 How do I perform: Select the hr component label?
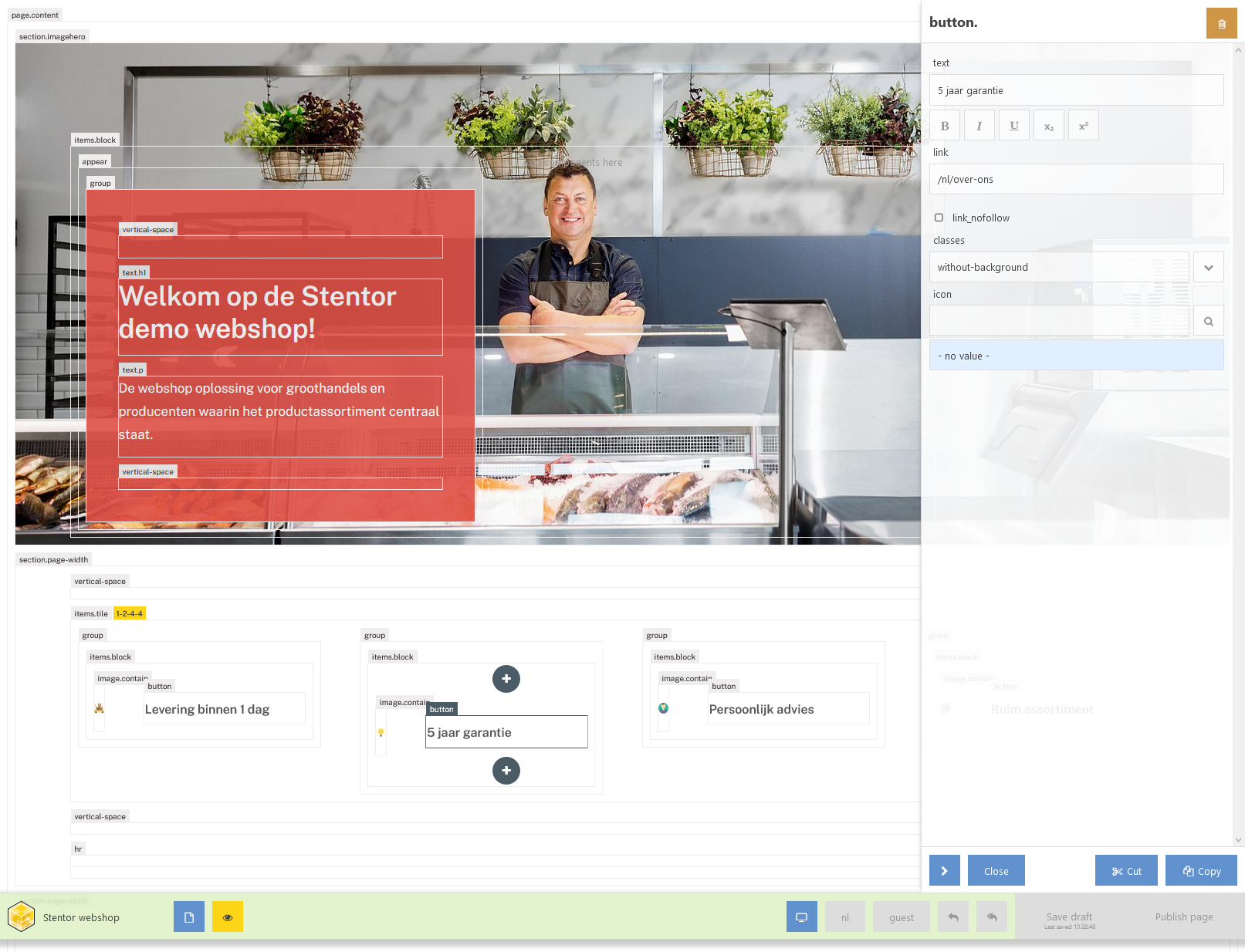pyautogui.click(x=78, y=849)
